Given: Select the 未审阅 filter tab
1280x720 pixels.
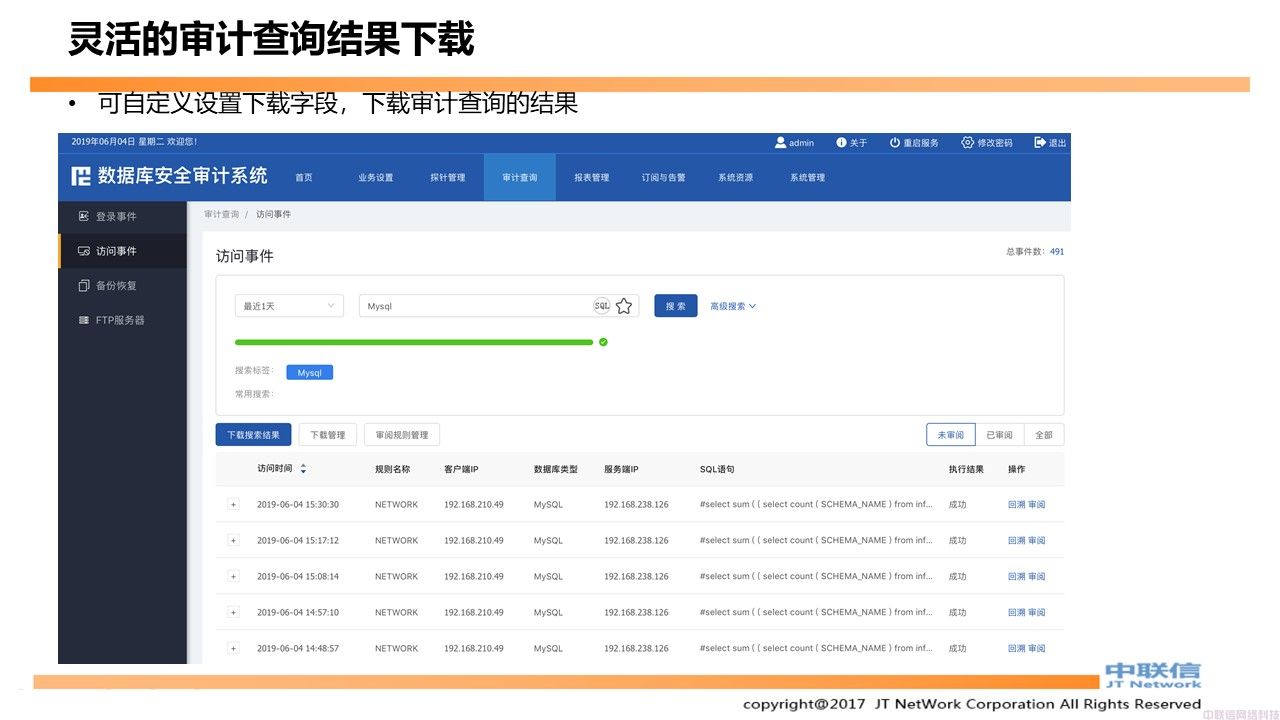Looking at the screenshot, I should (951, 435).
